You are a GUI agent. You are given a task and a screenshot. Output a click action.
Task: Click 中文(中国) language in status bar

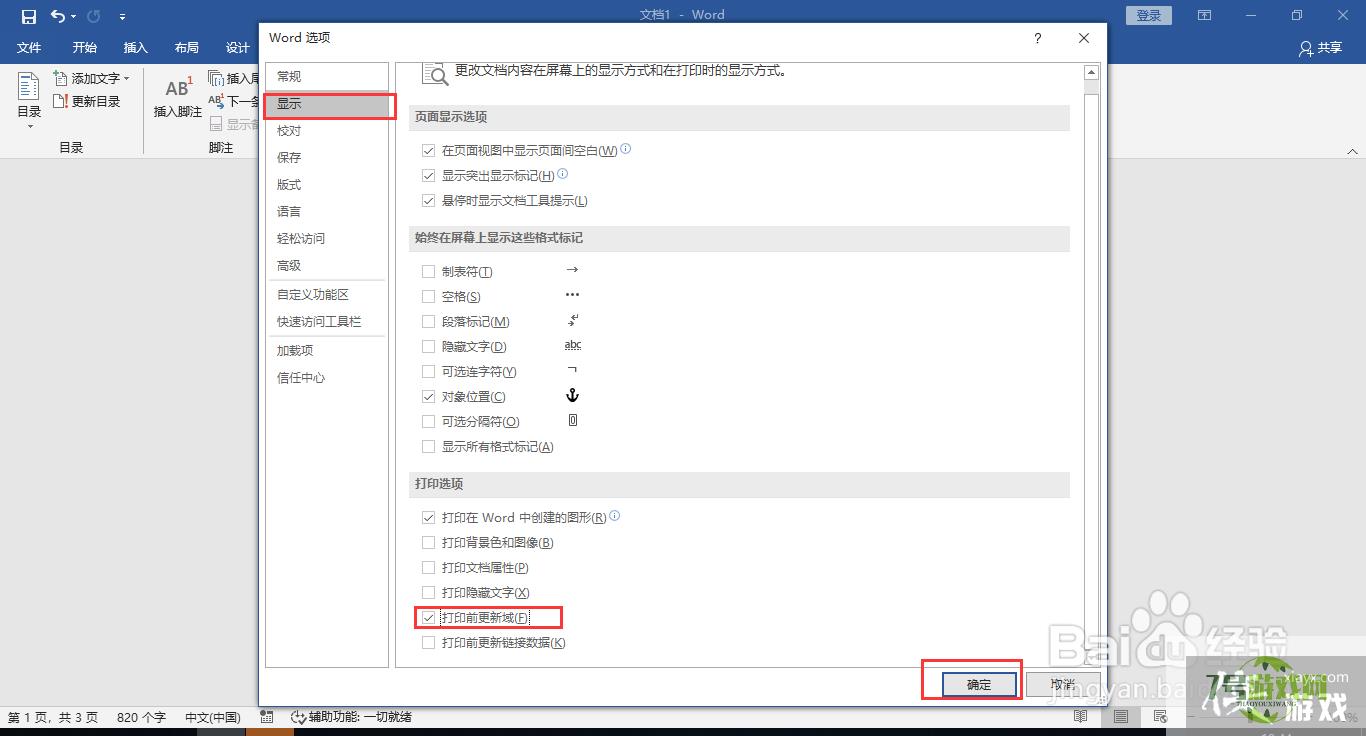click(213, 717)
